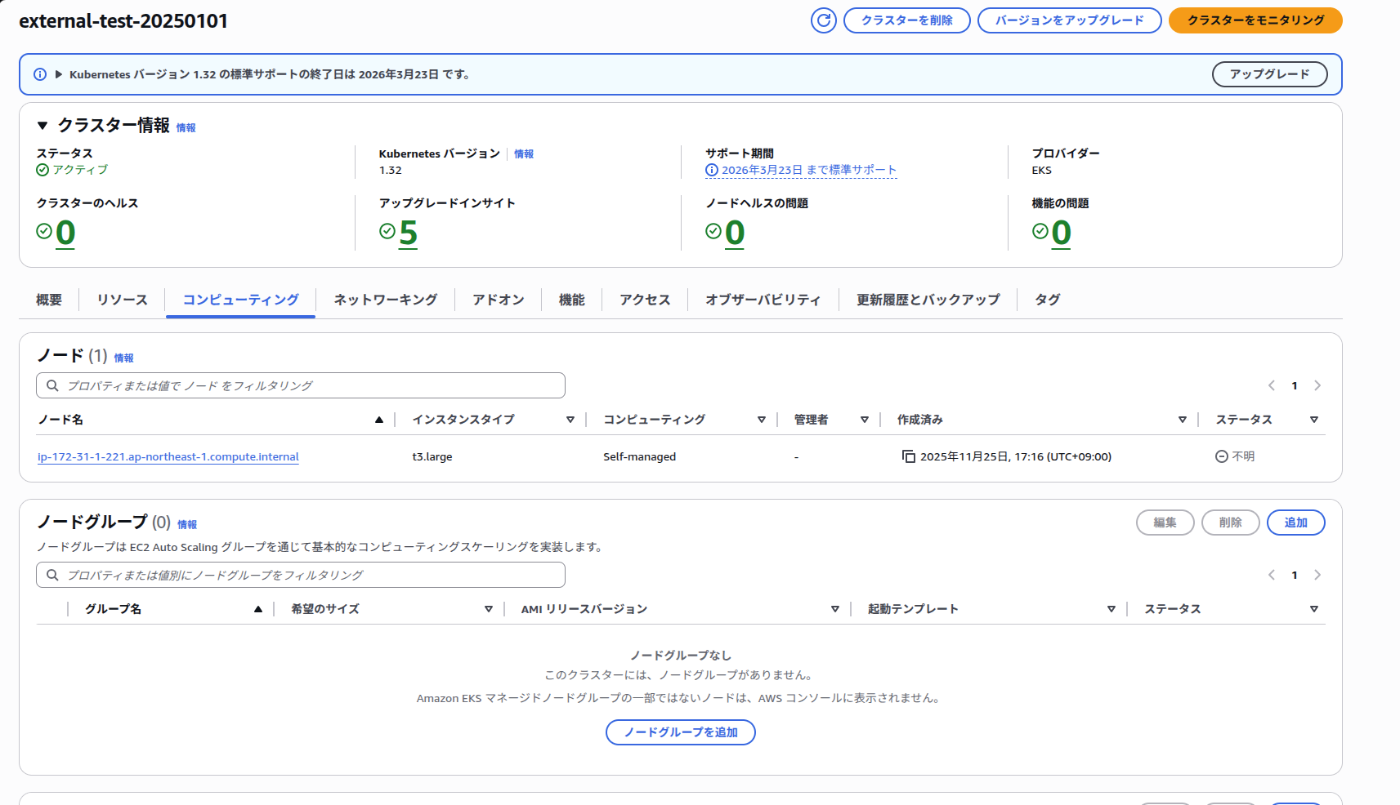Click the node group filter input field
The image size is (1400, 805).
(x=300, y=574)
